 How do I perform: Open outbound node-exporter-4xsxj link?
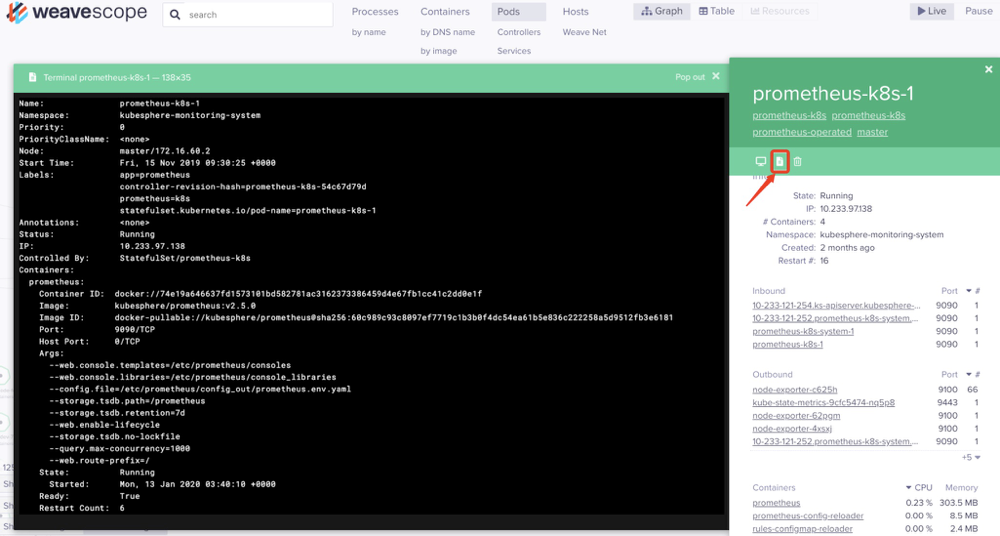click(x=792, y=429)
